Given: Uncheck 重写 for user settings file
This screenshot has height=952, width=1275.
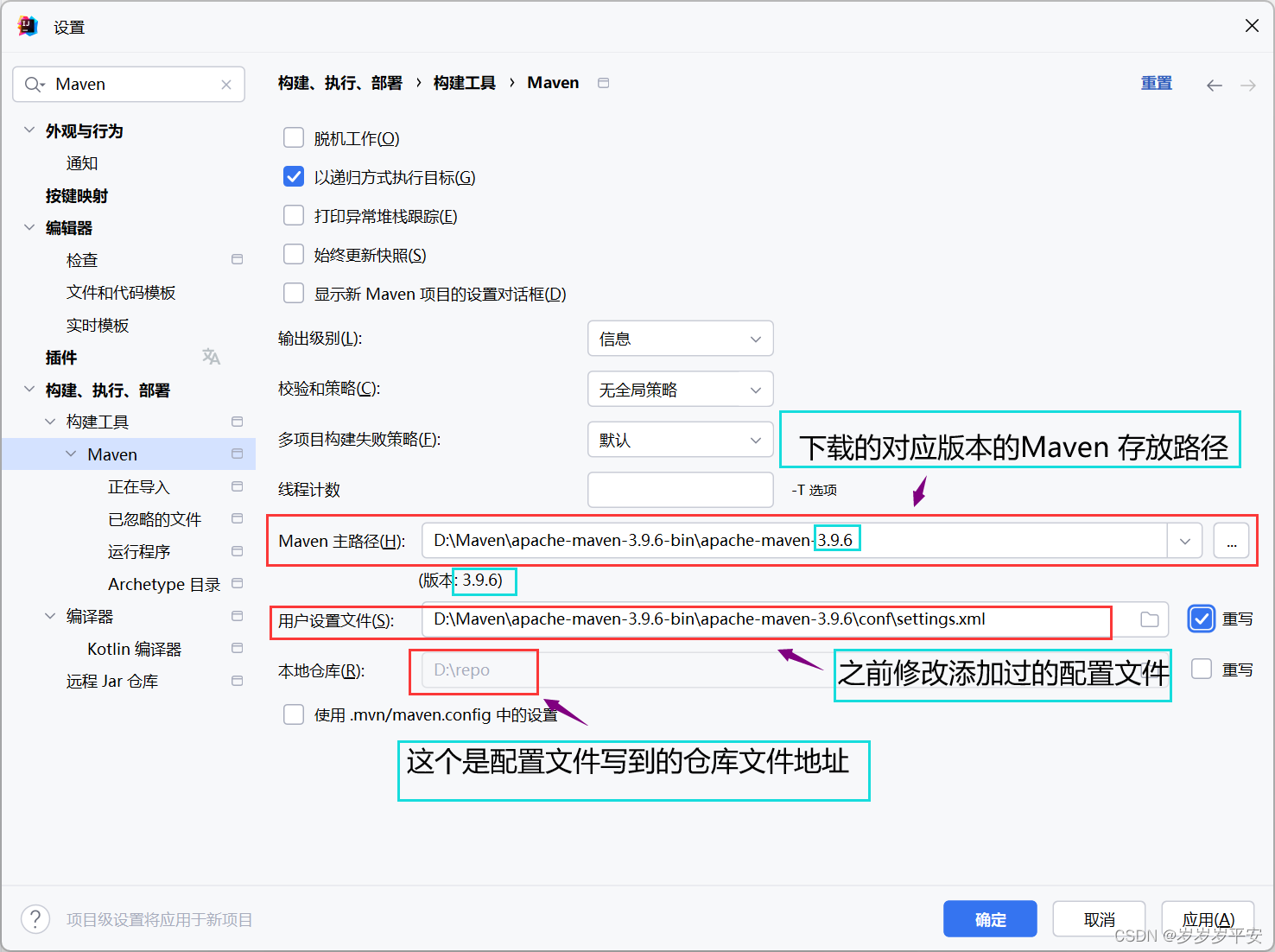Looking at the screenshot, I should pyautogui.click(x=1202, y=619).
